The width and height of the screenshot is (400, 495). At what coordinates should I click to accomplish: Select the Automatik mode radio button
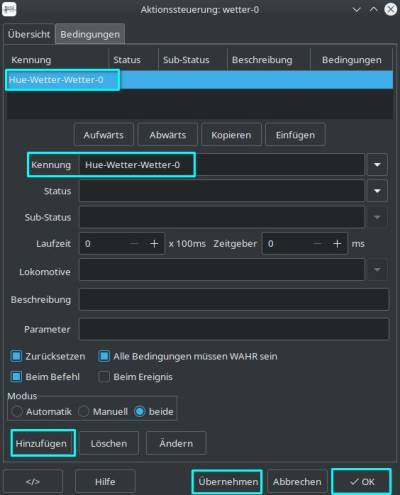click(x=17, y=412)
